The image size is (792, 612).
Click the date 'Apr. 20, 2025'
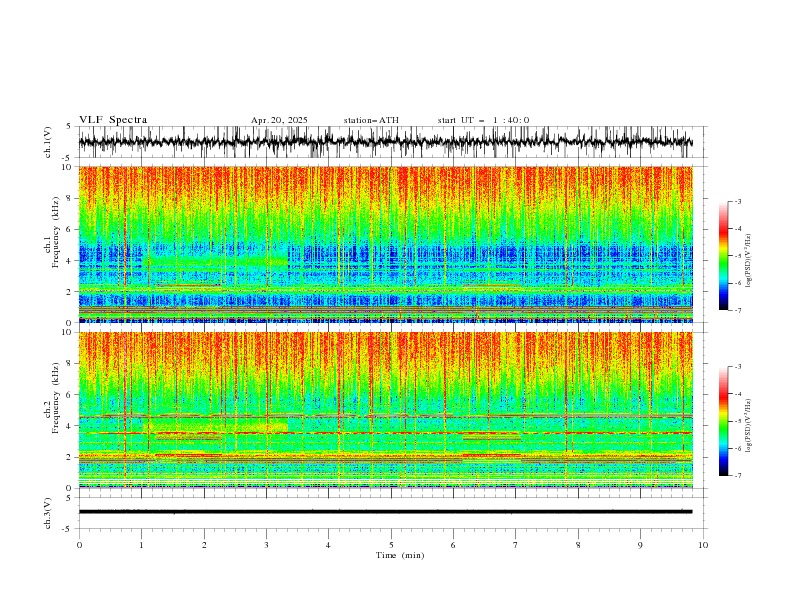tap(279, 120)
